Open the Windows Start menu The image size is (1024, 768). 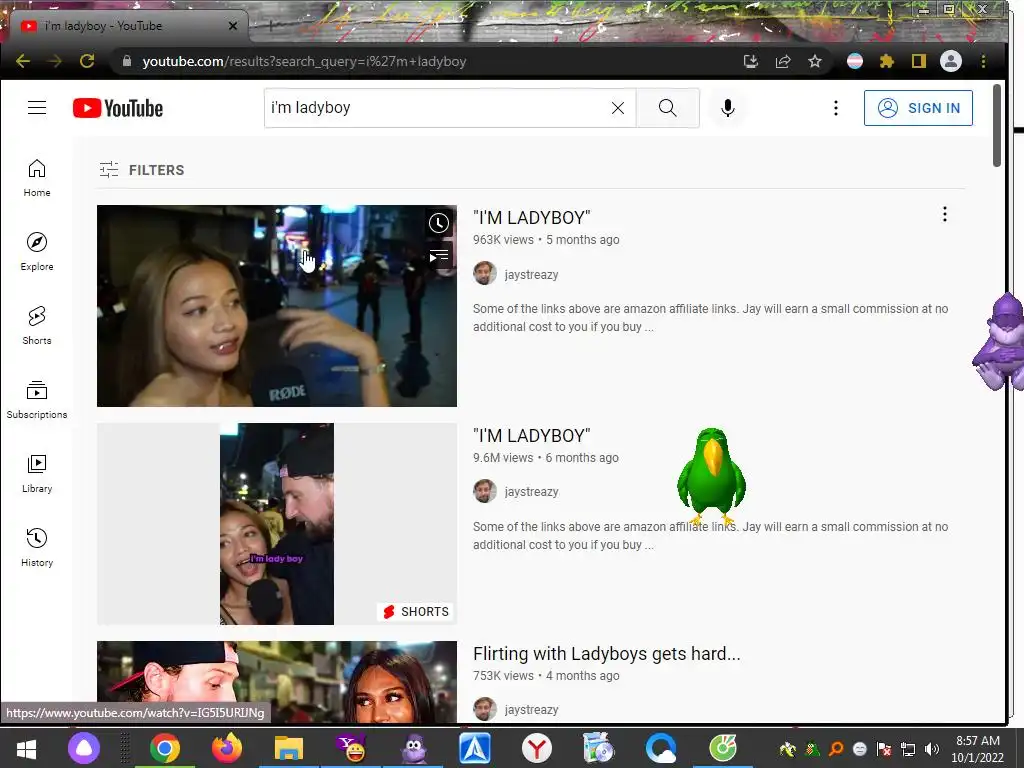click(26, 748)
